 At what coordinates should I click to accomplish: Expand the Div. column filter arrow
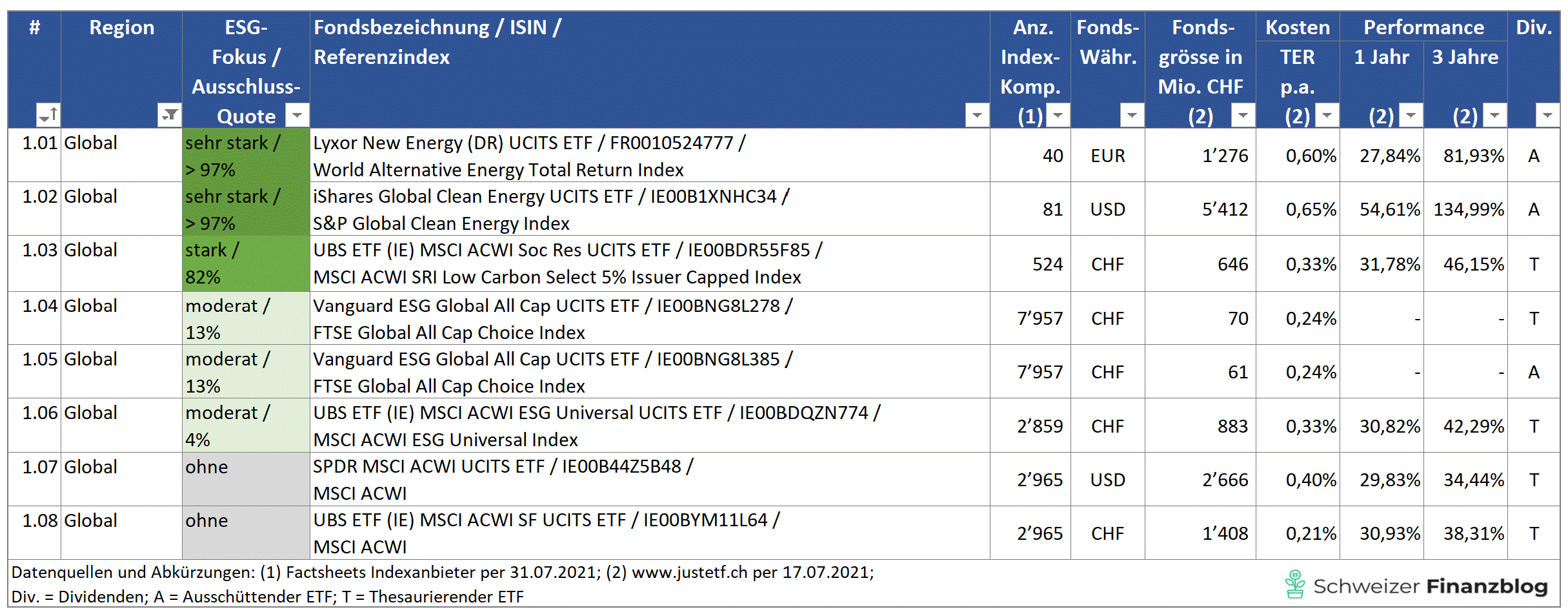1547,116
